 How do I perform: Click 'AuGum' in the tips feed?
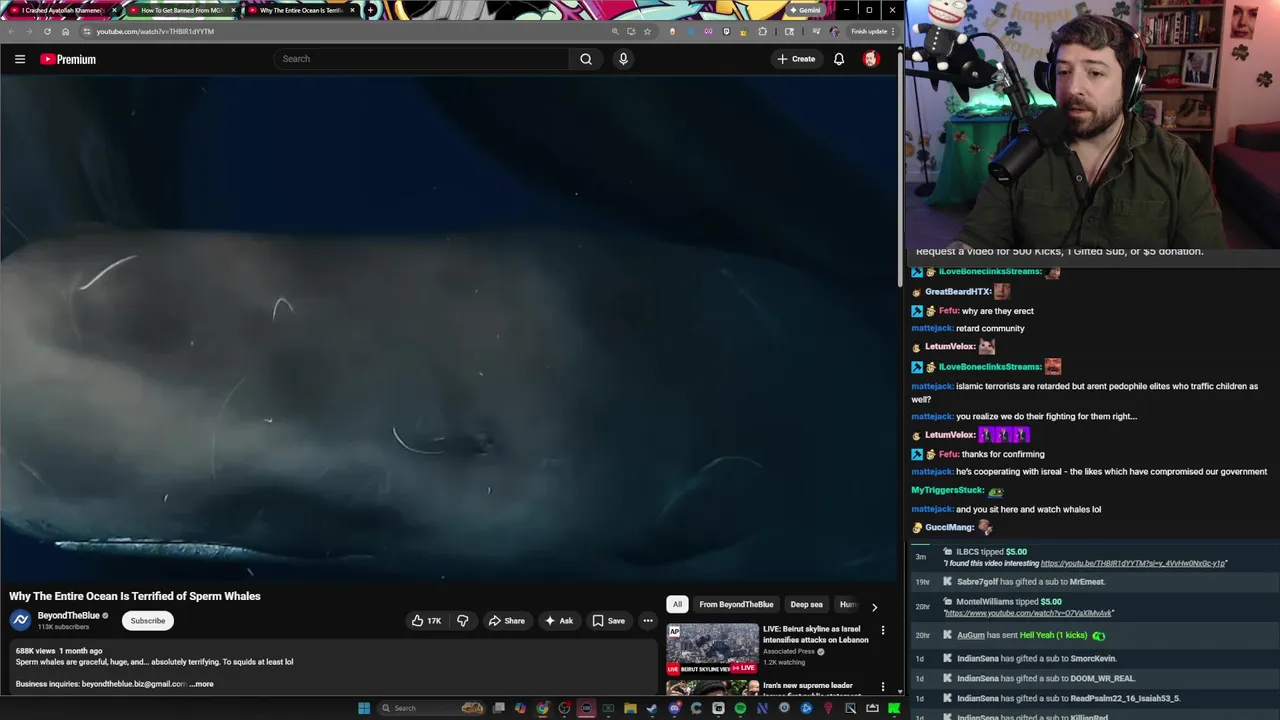tap(970, 635)
